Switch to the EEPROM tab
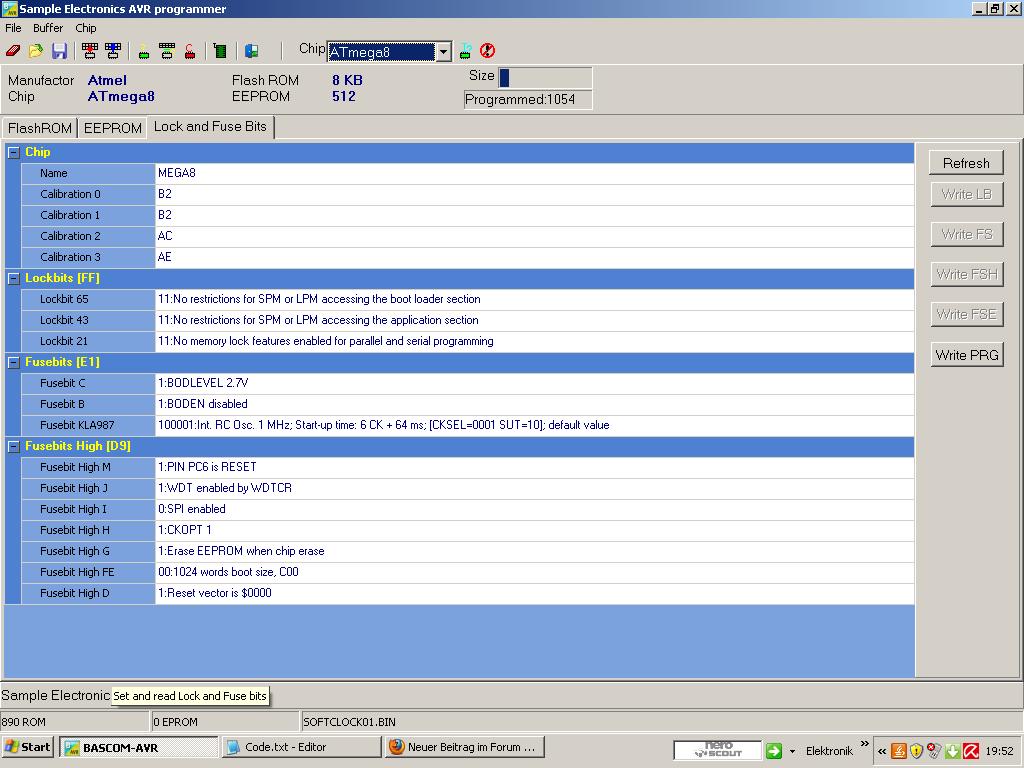The width and height of the screenshot is (1024, 768). tap(112, 127)
